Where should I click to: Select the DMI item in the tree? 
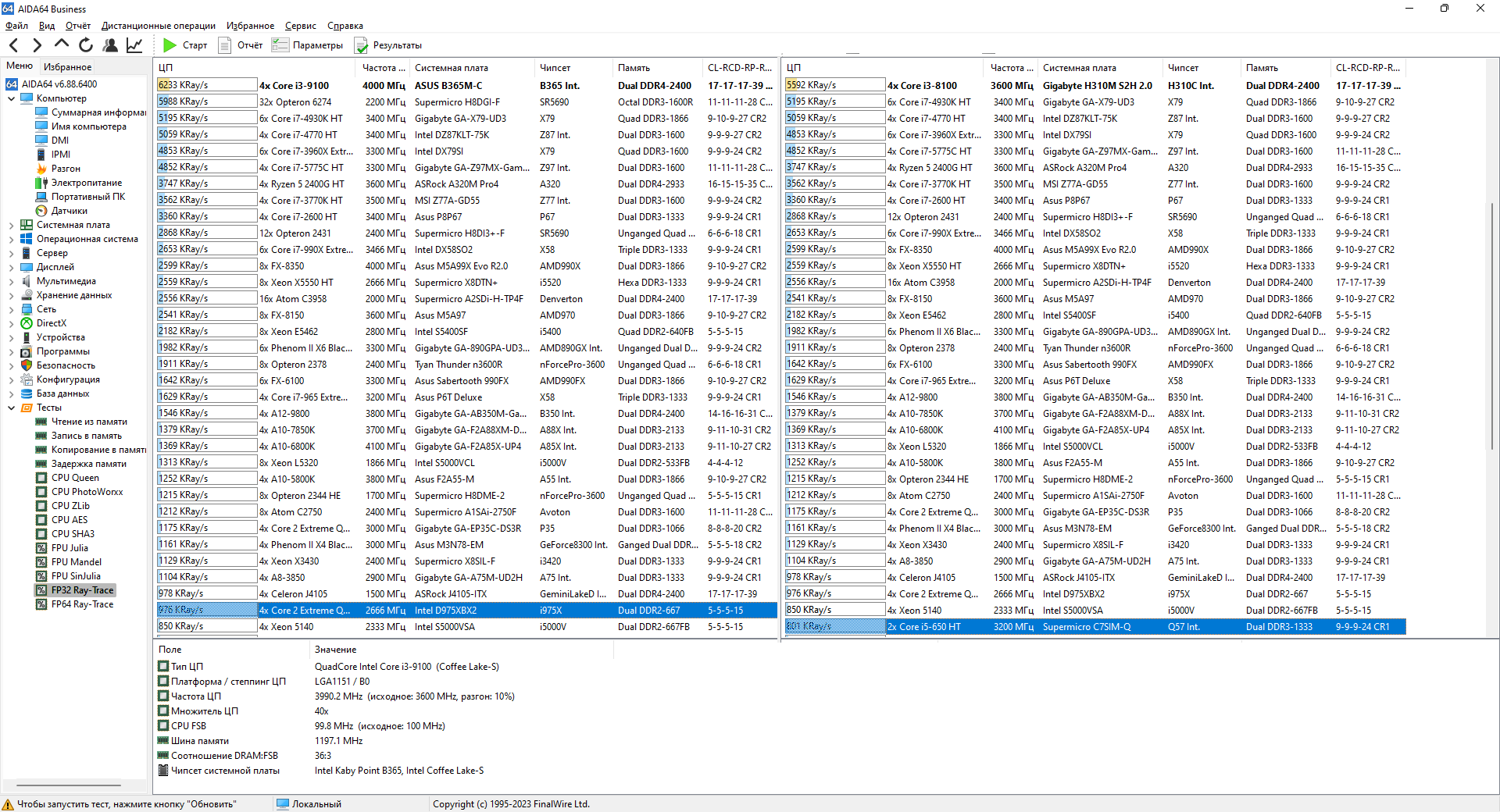[x=52, y=141]
